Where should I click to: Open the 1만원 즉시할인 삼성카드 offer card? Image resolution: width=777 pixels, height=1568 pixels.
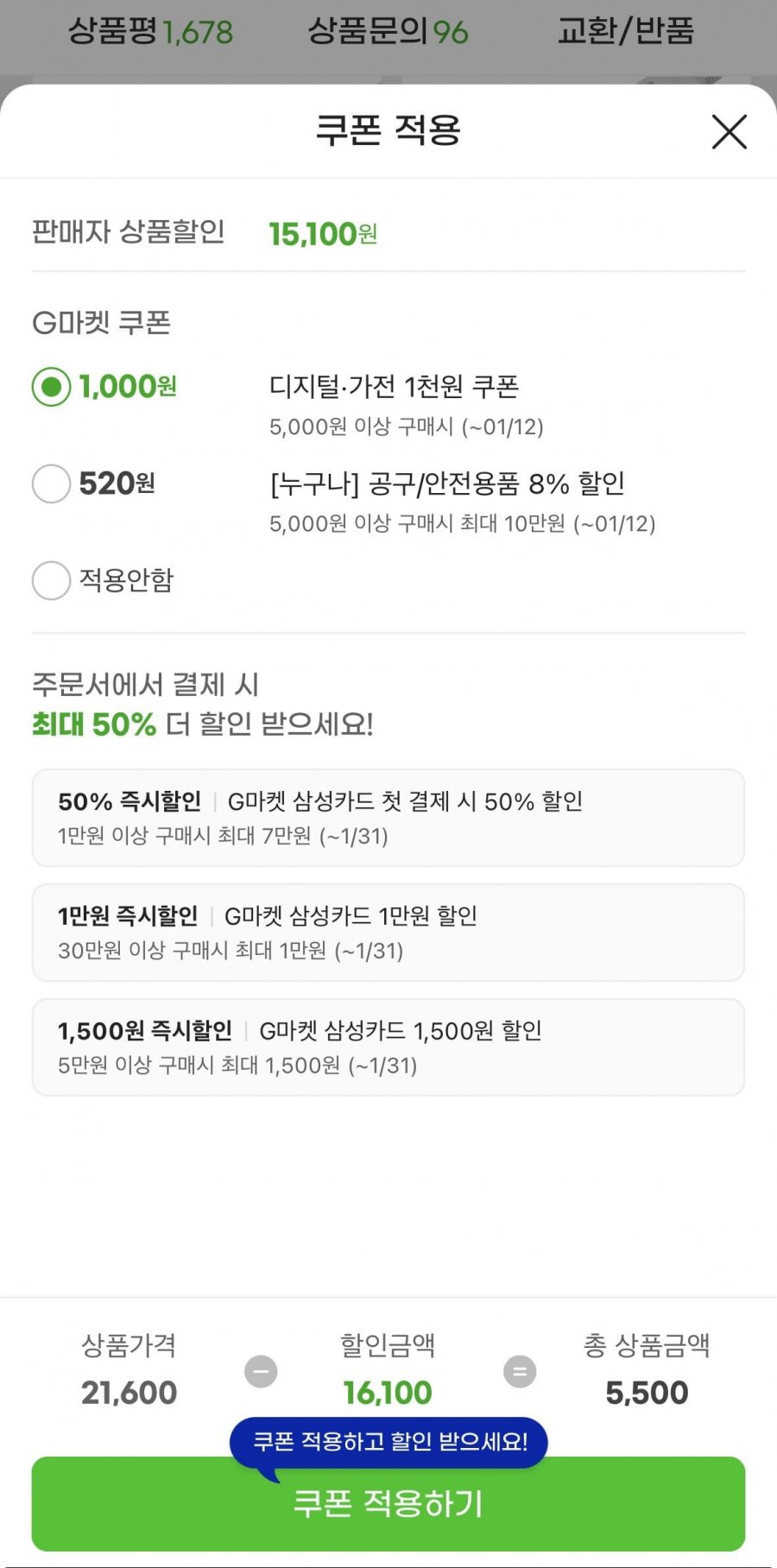point(388,933)
